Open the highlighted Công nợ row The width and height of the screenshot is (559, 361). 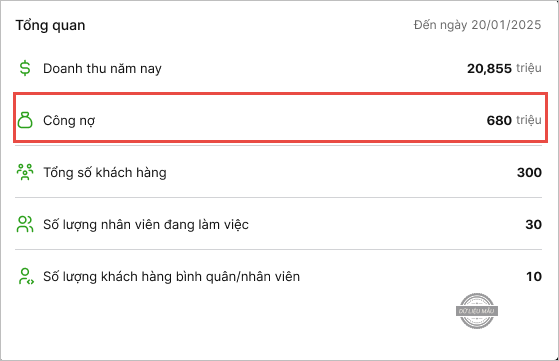[280, 118]
